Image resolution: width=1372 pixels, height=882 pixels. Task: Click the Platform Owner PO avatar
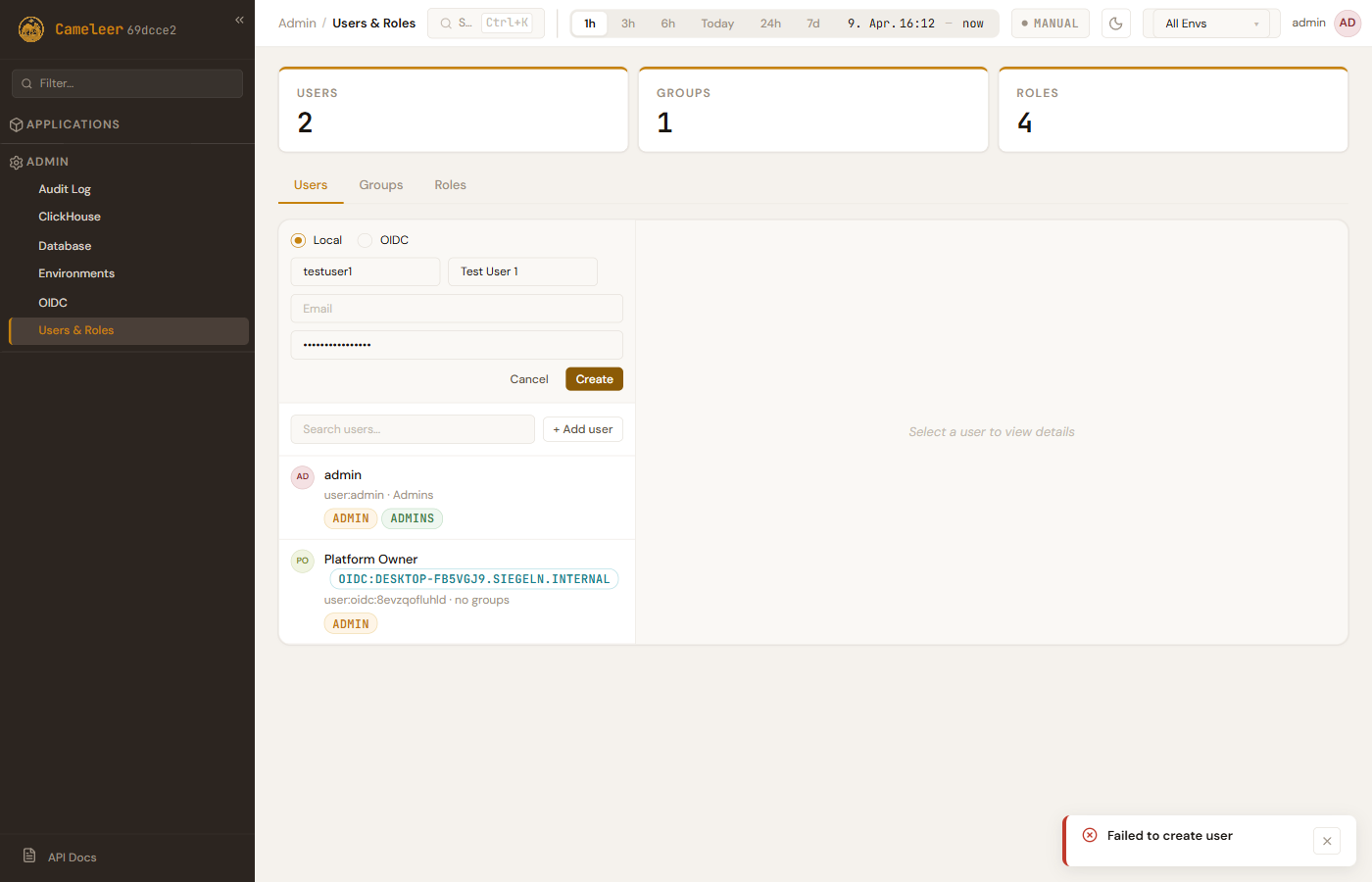click(x=303, y=561)
